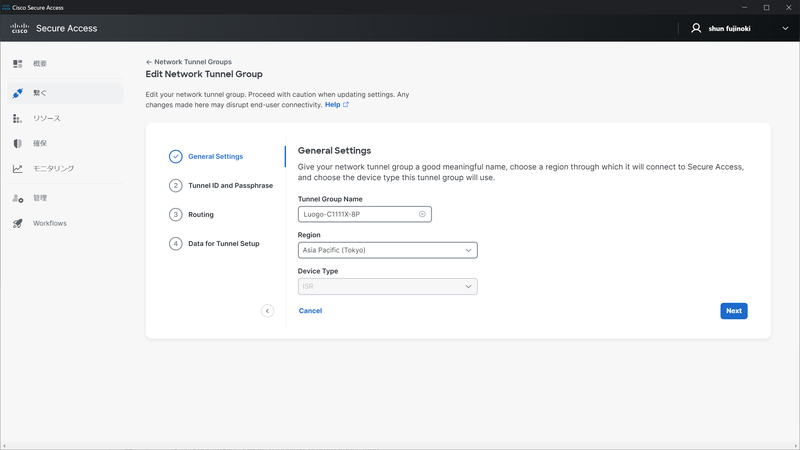Screen dimensions: 800x450
Task: Open the モニタリング chart icon
Action: point(18,168)
